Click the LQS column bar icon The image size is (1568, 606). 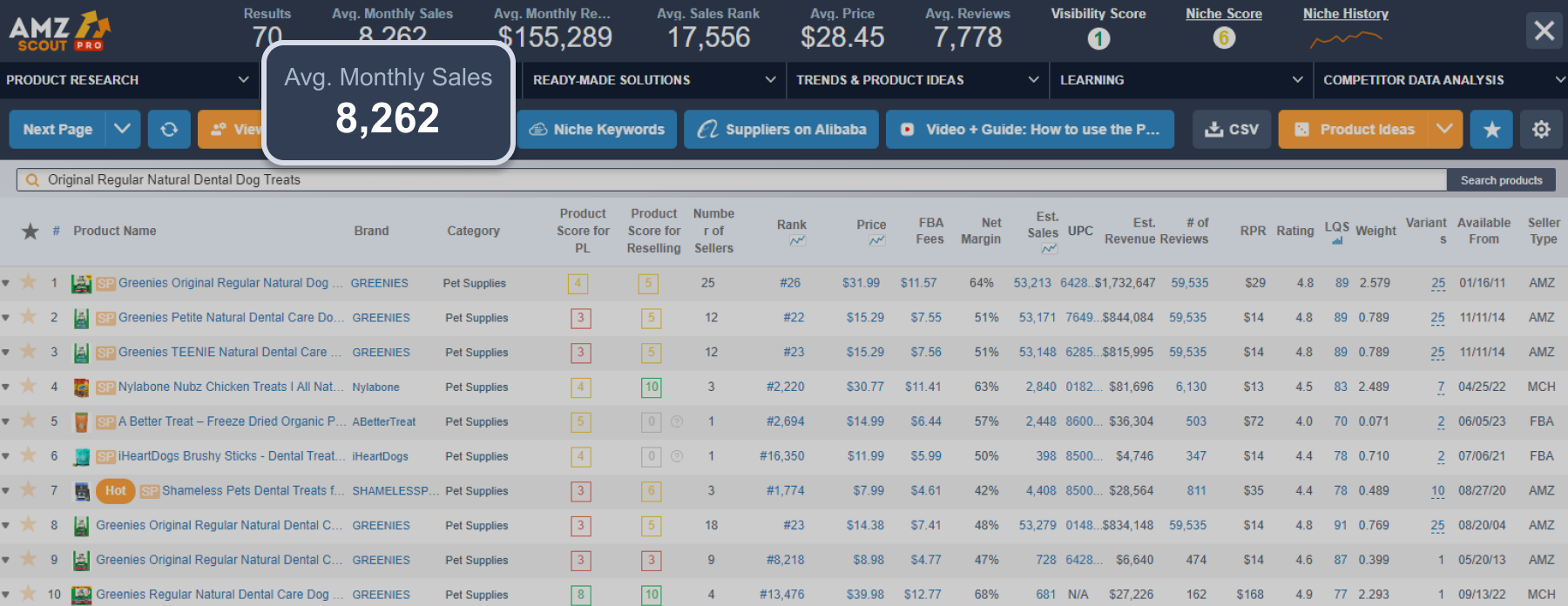point(1337,241)
